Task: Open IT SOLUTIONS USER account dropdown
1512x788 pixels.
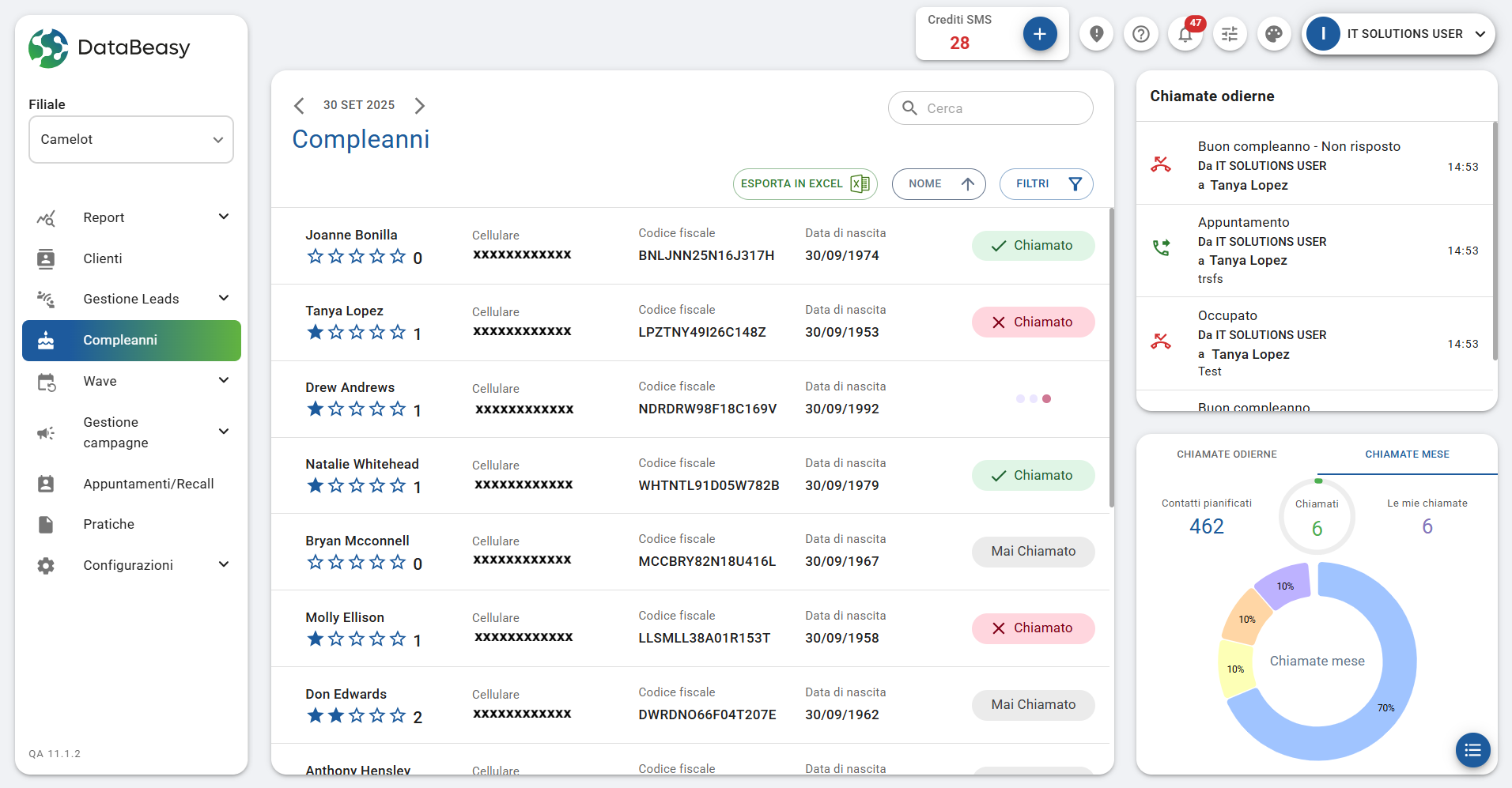Action: (x=1398, y=34)
